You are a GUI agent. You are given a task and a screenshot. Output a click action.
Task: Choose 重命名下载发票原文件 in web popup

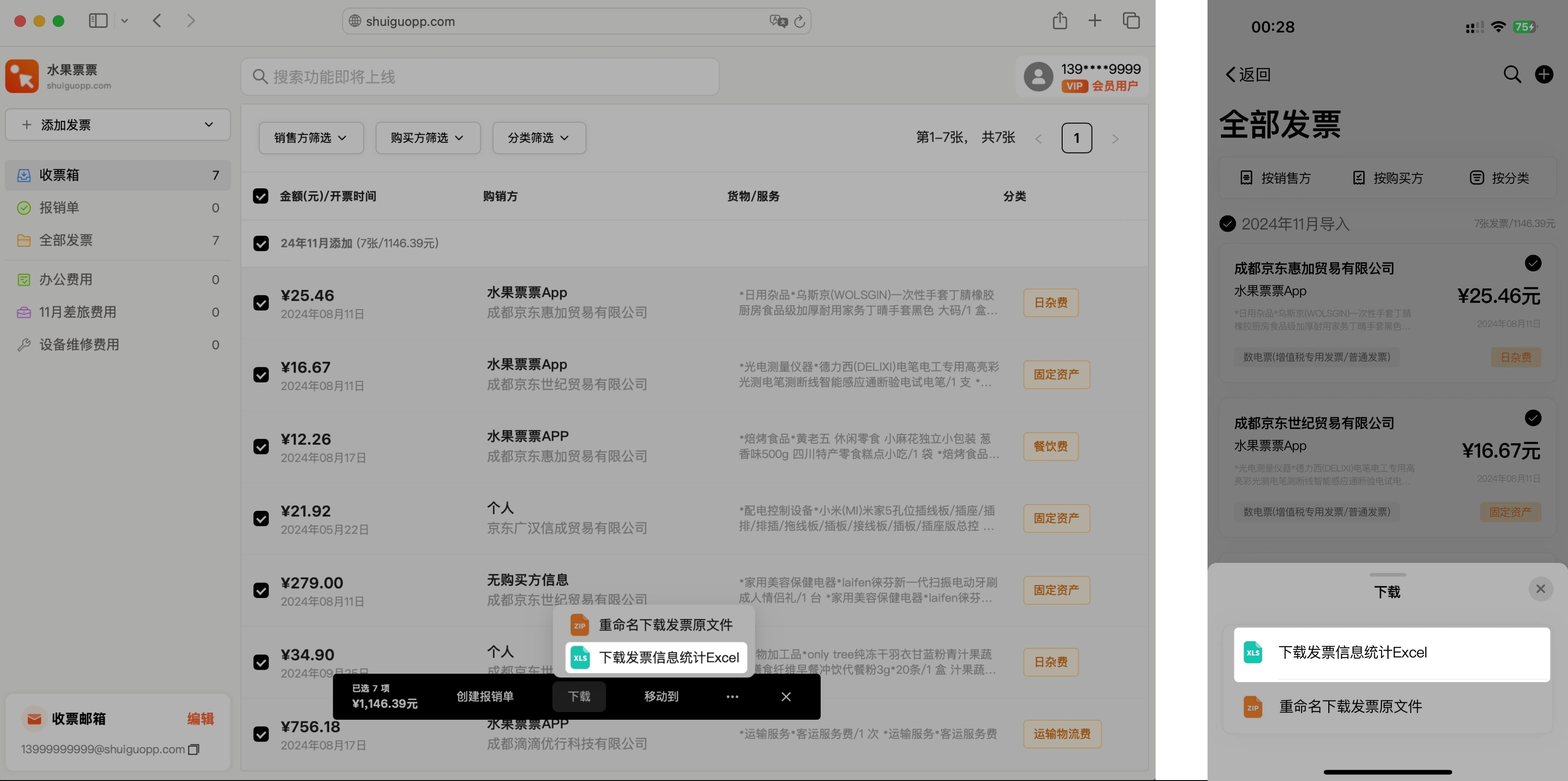tap(656, 625)
